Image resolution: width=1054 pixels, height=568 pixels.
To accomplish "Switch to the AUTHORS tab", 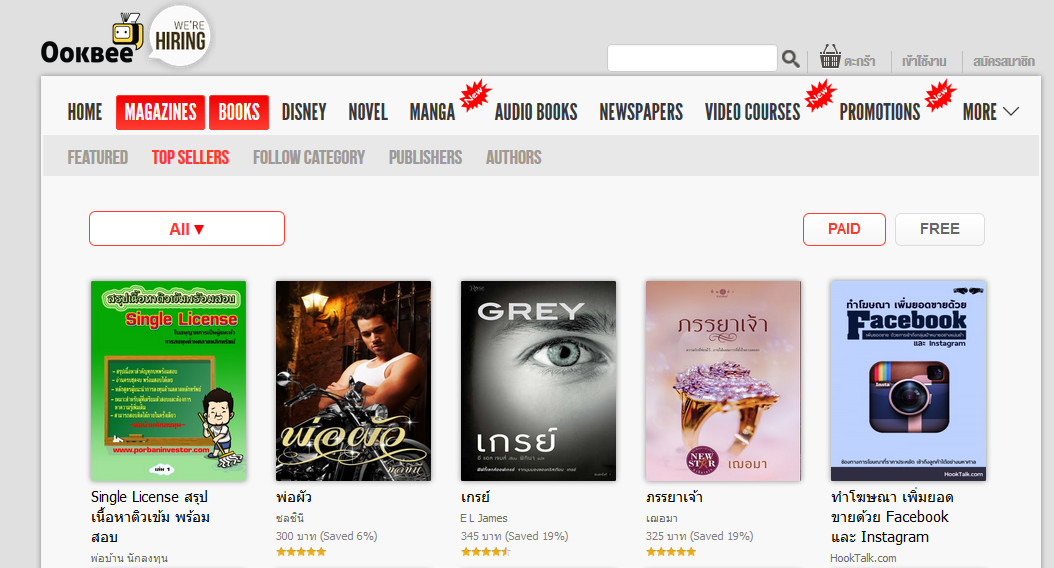I will (514, 157).
